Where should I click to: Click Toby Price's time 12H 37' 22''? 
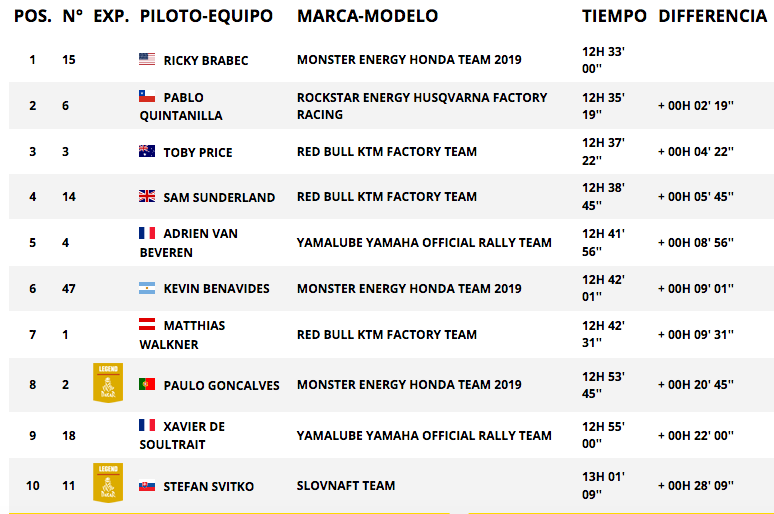(603, 152)
